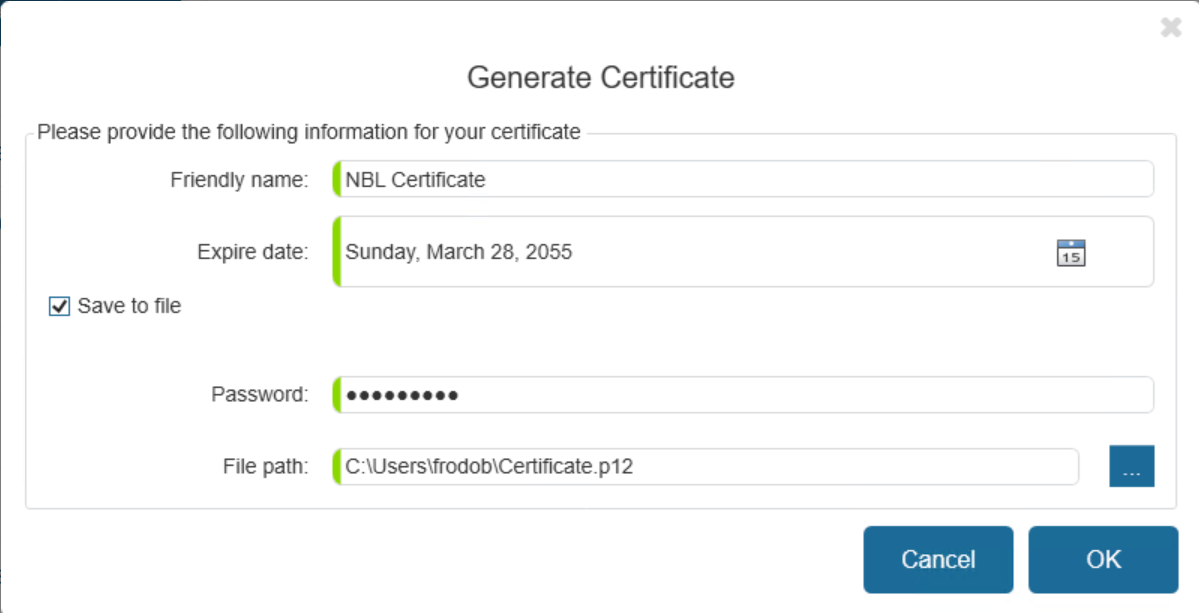The image size is (1199, 613).
Task: Cancel certificate generation
Action: [x=938, y=559]
